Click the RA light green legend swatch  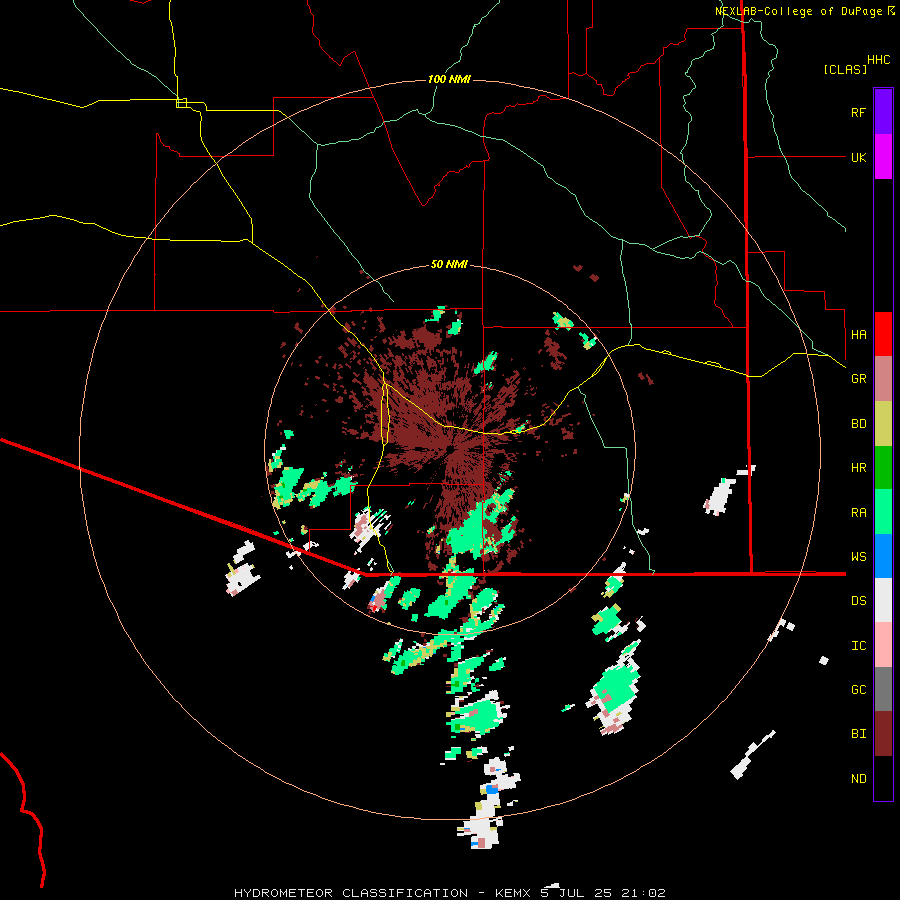pyautogui.click(x=883, y=511)
